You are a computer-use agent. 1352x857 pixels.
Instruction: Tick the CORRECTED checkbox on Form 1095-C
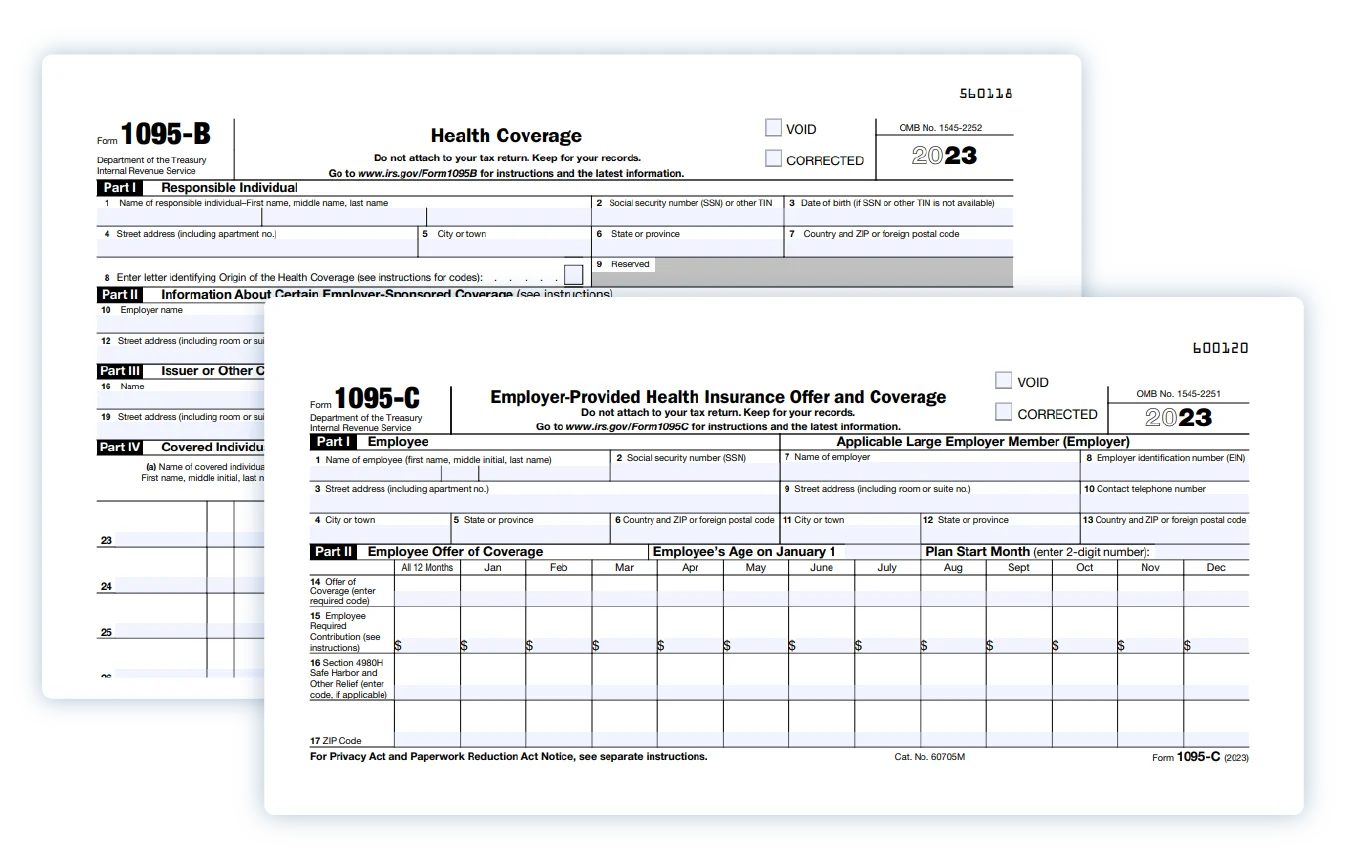tap(1003, 413)
